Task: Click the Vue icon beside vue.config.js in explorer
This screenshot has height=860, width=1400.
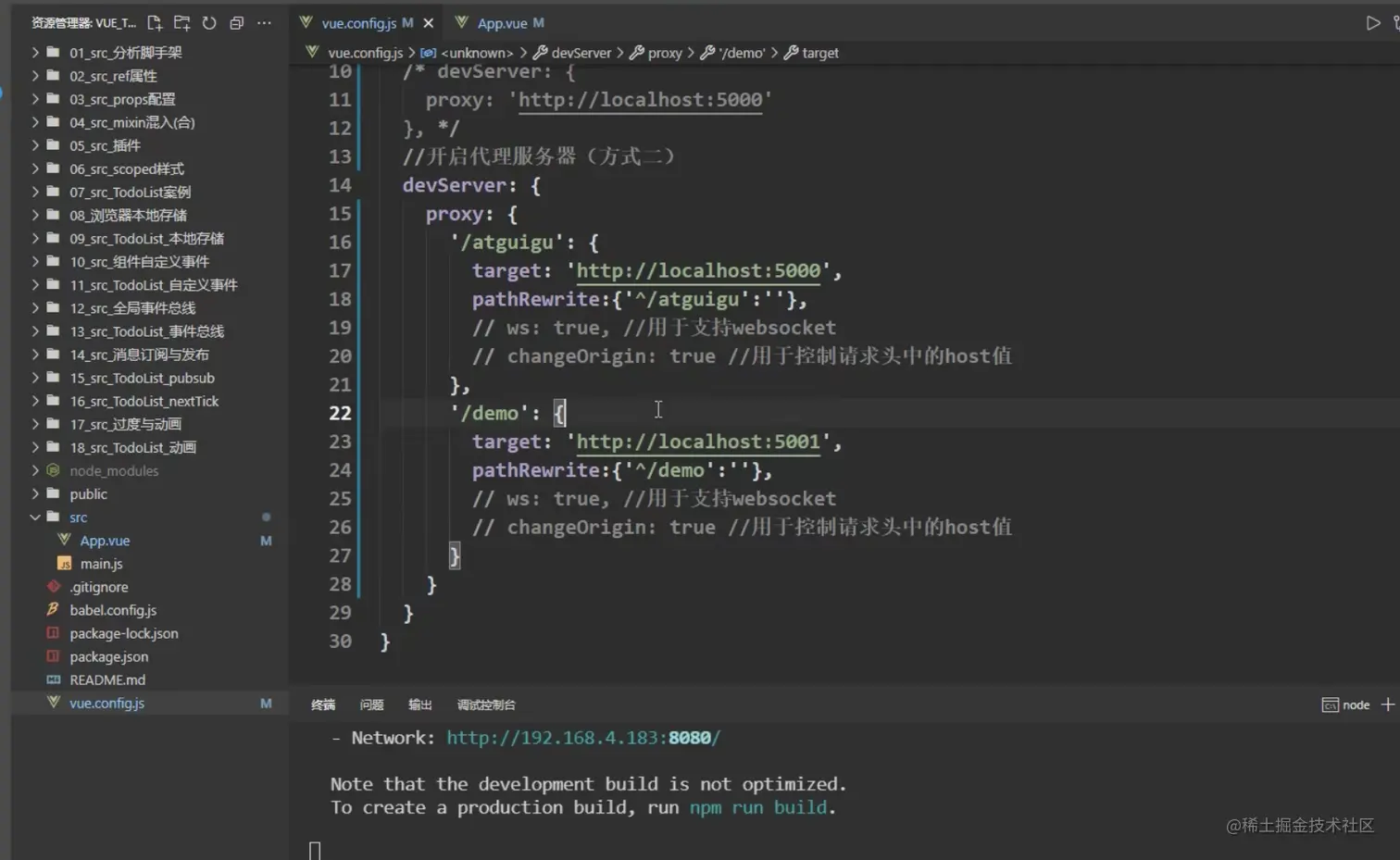Action: (54, 702)
